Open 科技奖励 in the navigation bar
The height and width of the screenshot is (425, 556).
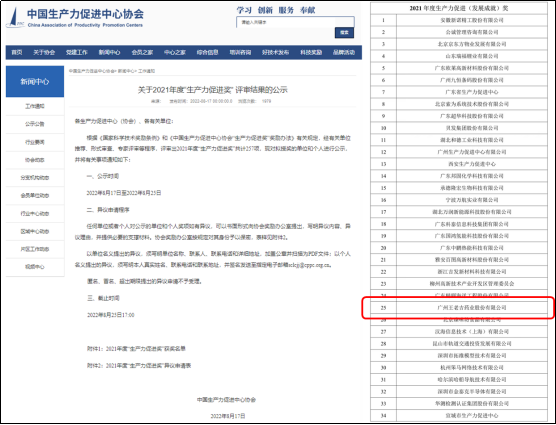pyautogui.click(x=311, y=52)
